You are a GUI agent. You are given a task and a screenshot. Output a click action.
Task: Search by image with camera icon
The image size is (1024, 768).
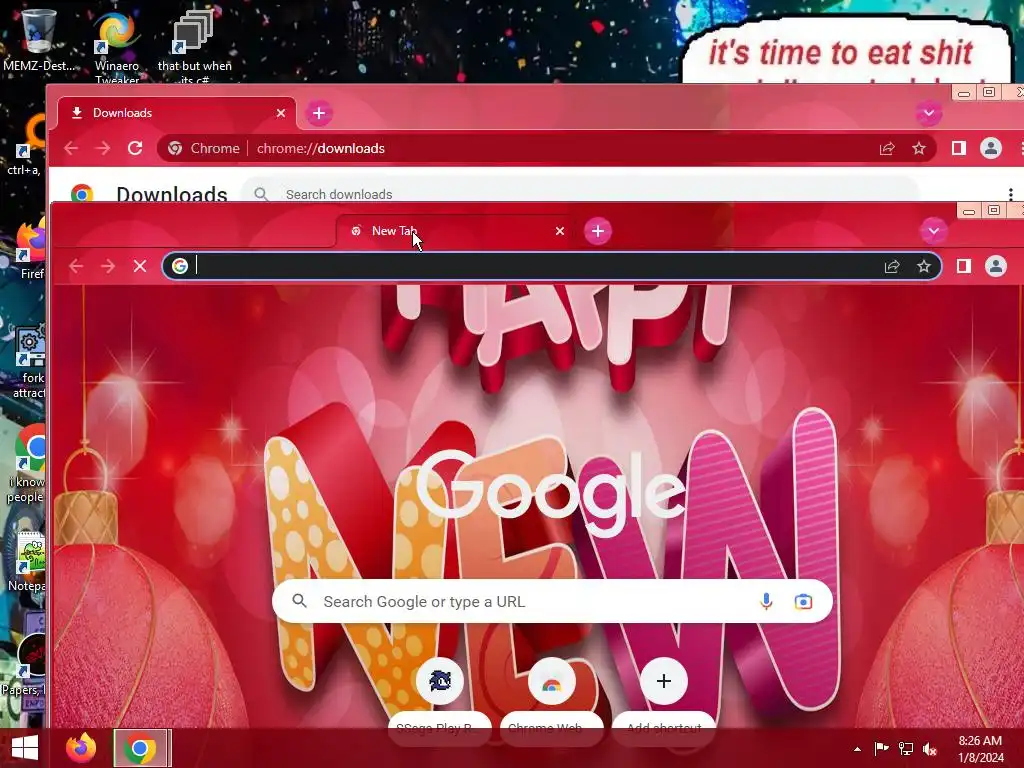tap(803, 601)
